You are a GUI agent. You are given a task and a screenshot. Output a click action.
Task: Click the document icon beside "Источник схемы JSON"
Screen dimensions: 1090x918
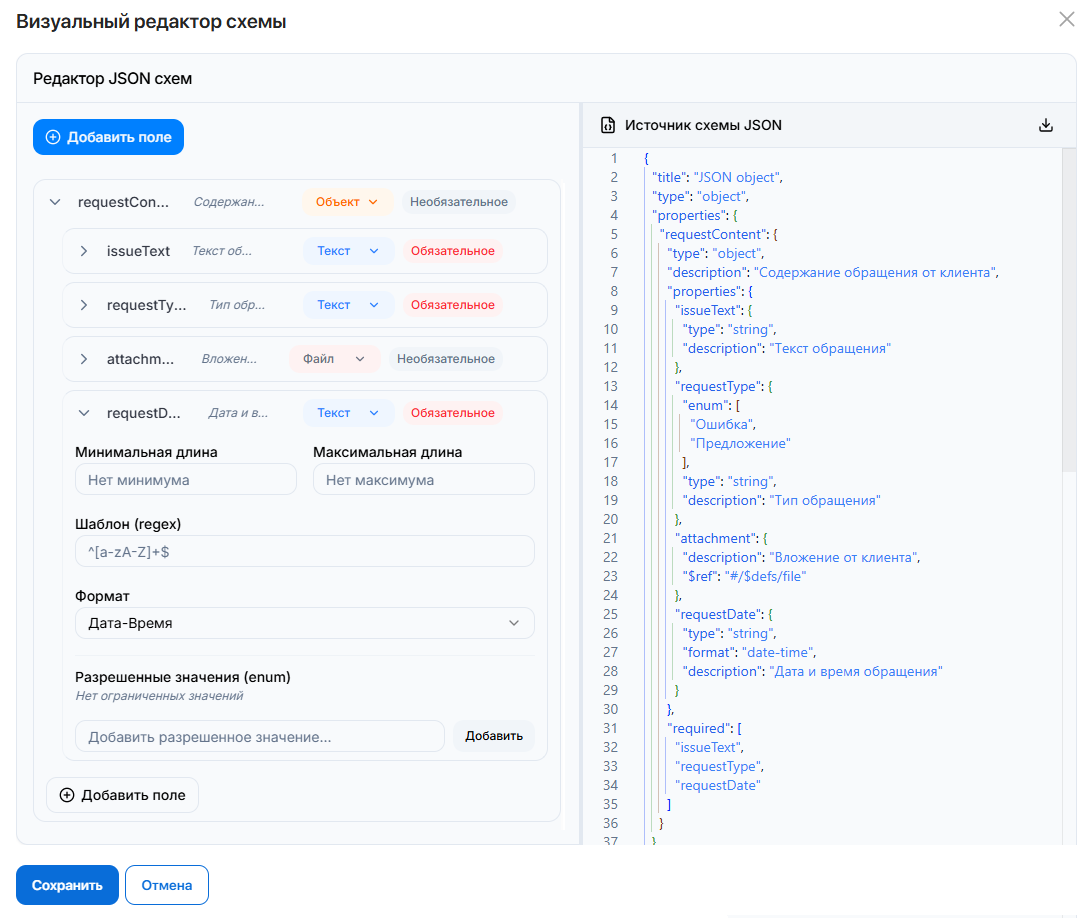click(608, 124)
